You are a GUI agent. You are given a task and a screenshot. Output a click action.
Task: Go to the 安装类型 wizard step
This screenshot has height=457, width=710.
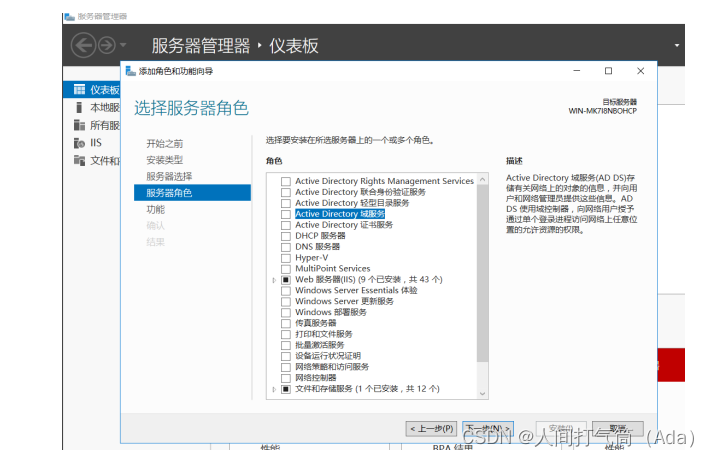pyautogui.click(x=165, y=160)
